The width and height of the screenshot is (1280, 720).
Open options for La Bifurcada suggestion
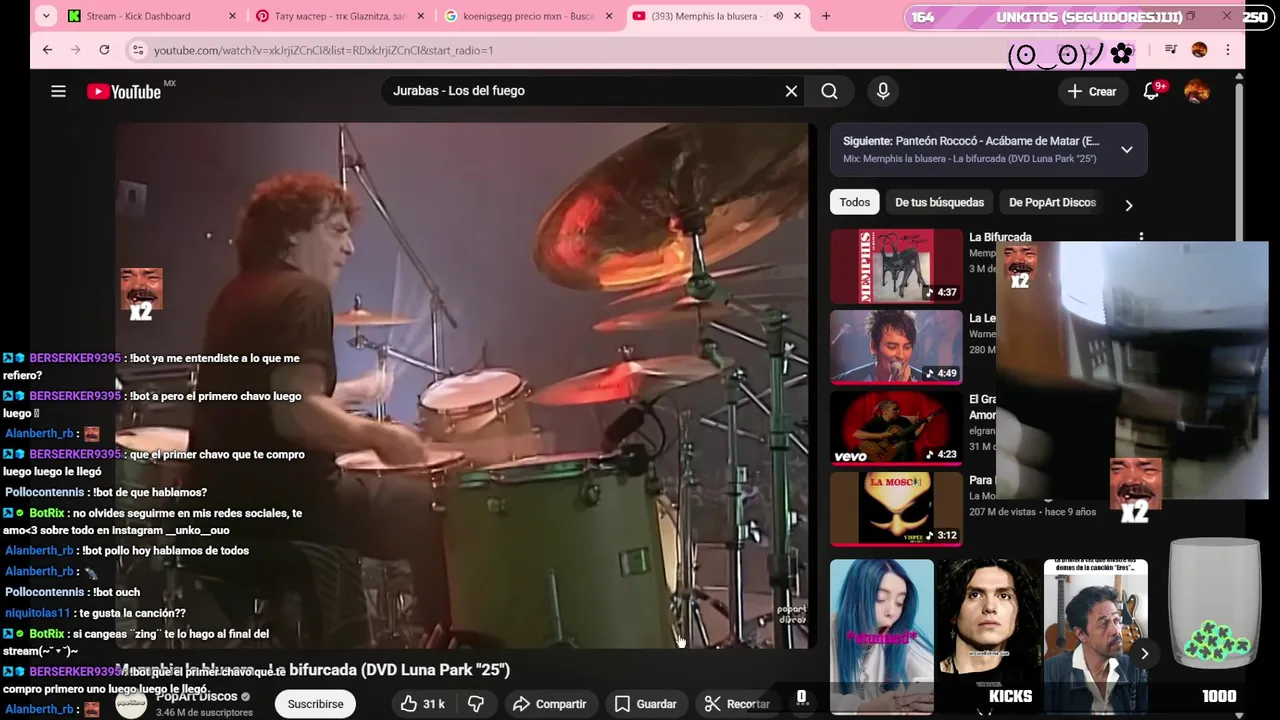pos(1141,238)
